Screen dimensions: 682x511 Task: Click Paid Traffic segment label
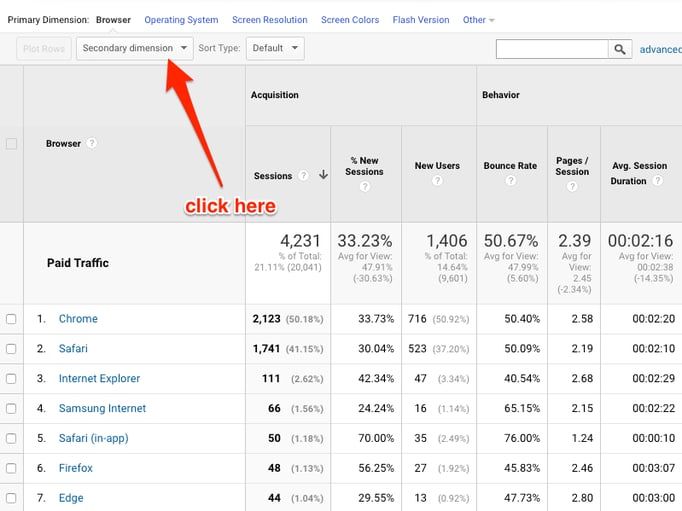[78, 263]
